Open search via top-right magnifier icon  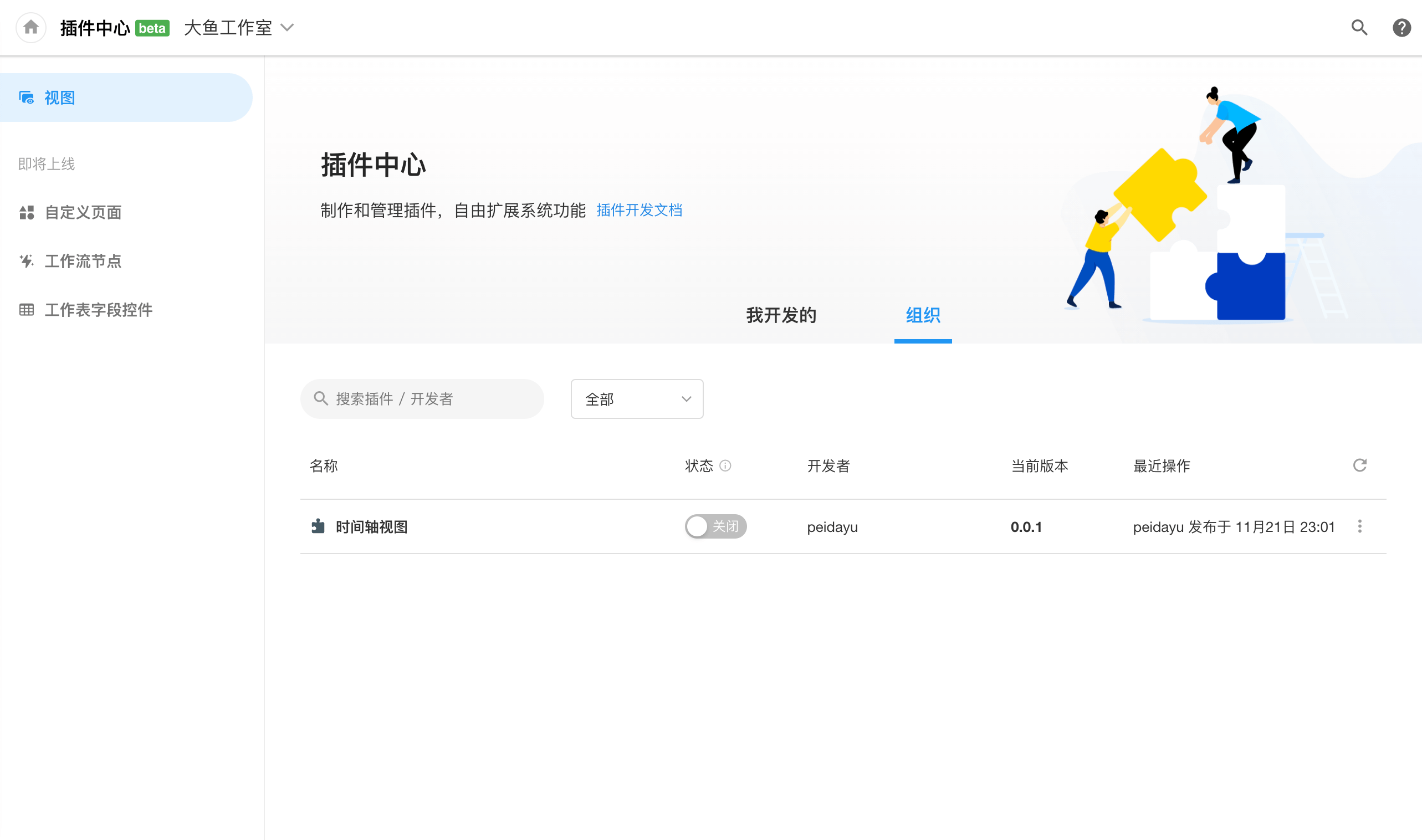click(x=1359, y=27)
